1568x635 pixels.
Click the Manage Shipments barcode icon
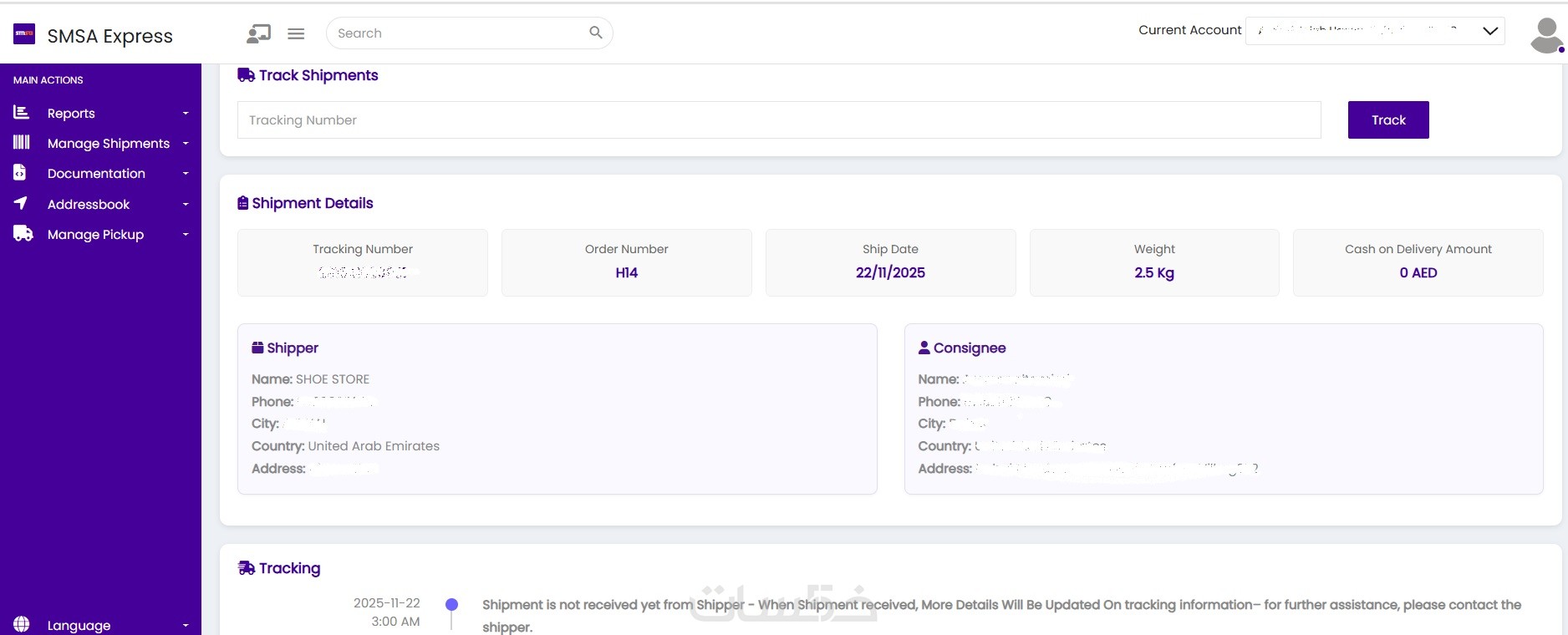pos(22,142)
